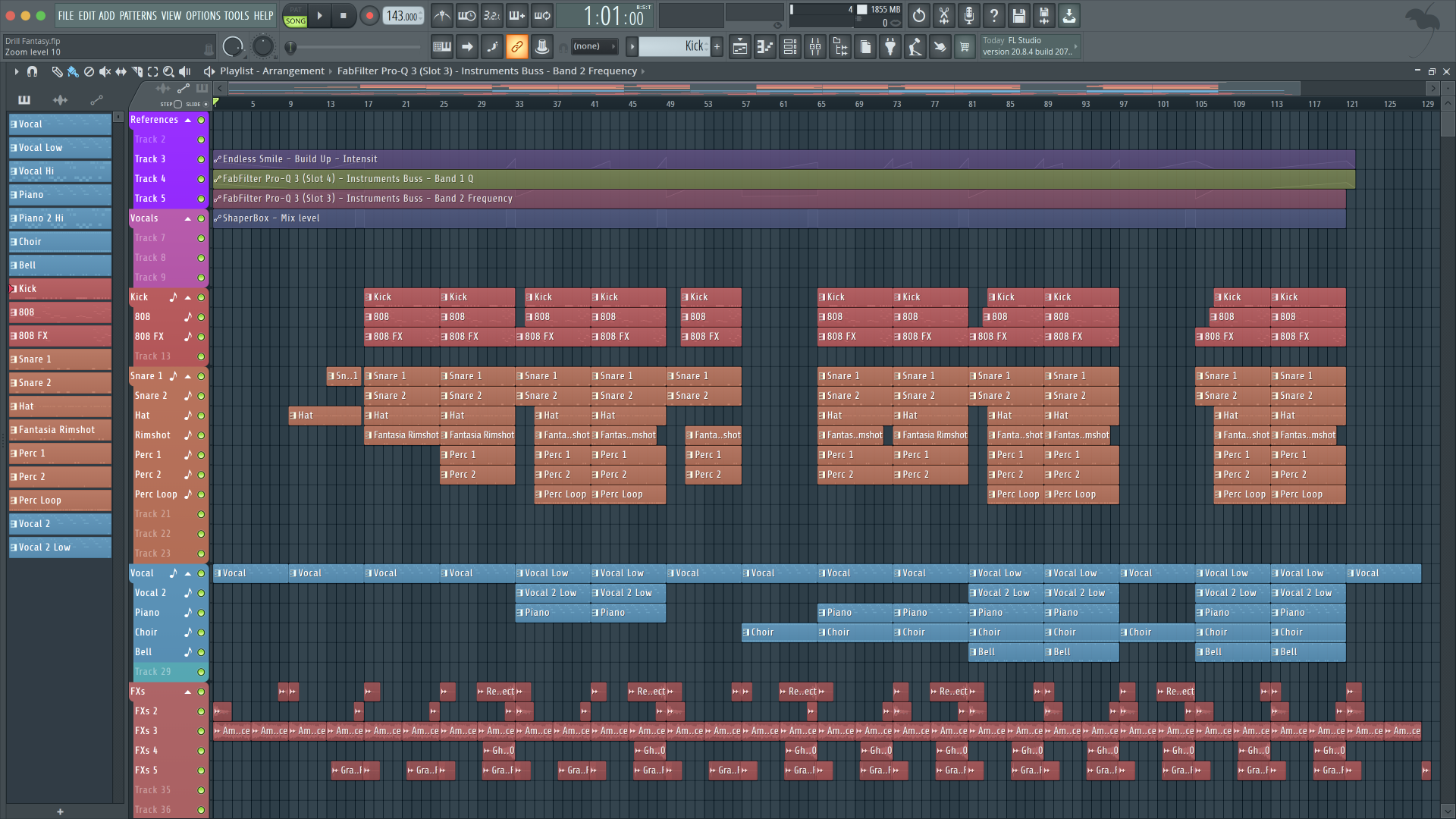Open the content library download icon
Image resolution: width=1456 pixels, height=819 pixels.
1069,15
